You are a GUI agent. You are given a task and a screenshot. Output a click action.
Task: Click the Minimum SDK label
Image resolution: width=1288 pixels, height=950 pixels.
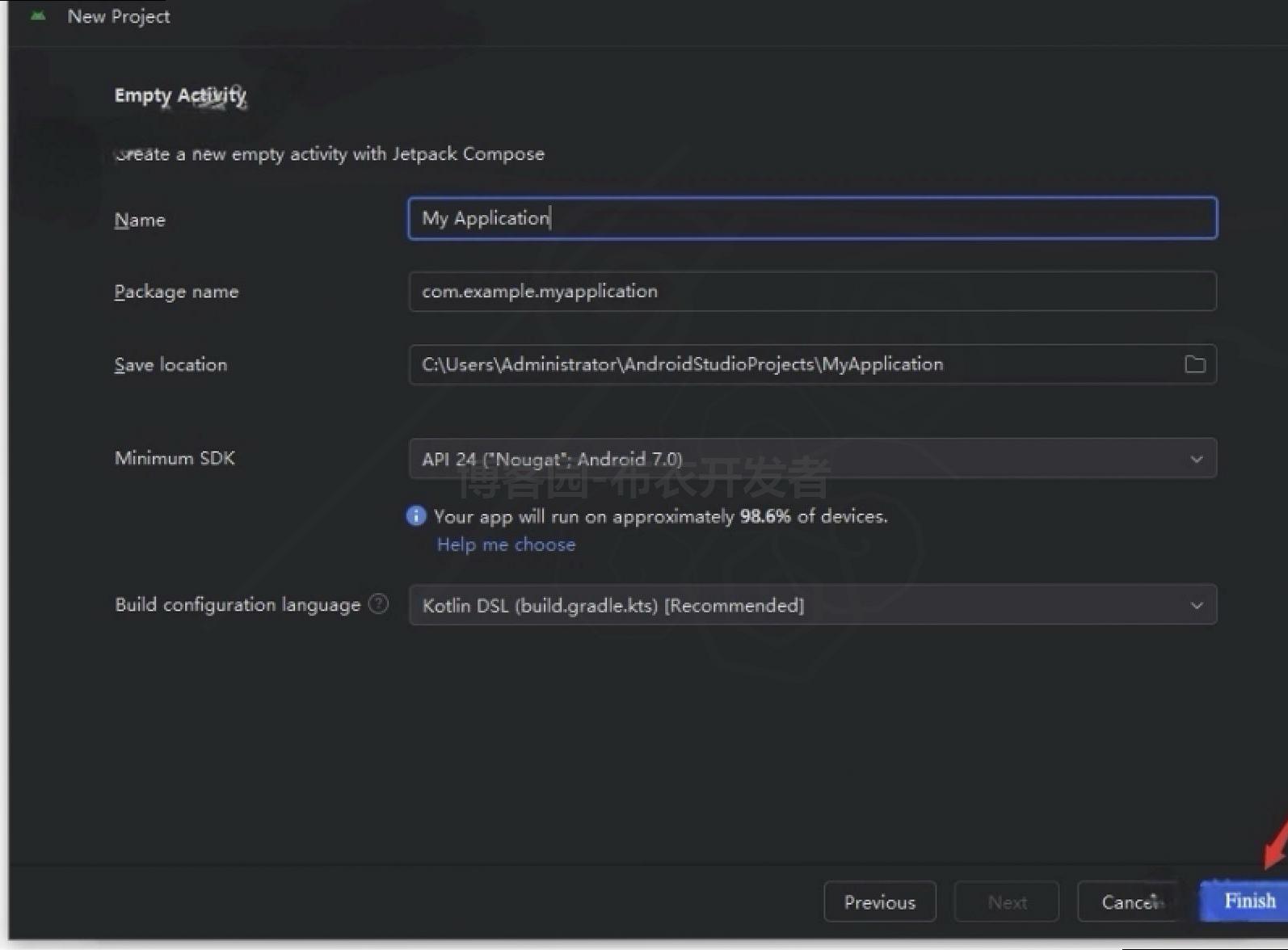[x=175, y=458]
